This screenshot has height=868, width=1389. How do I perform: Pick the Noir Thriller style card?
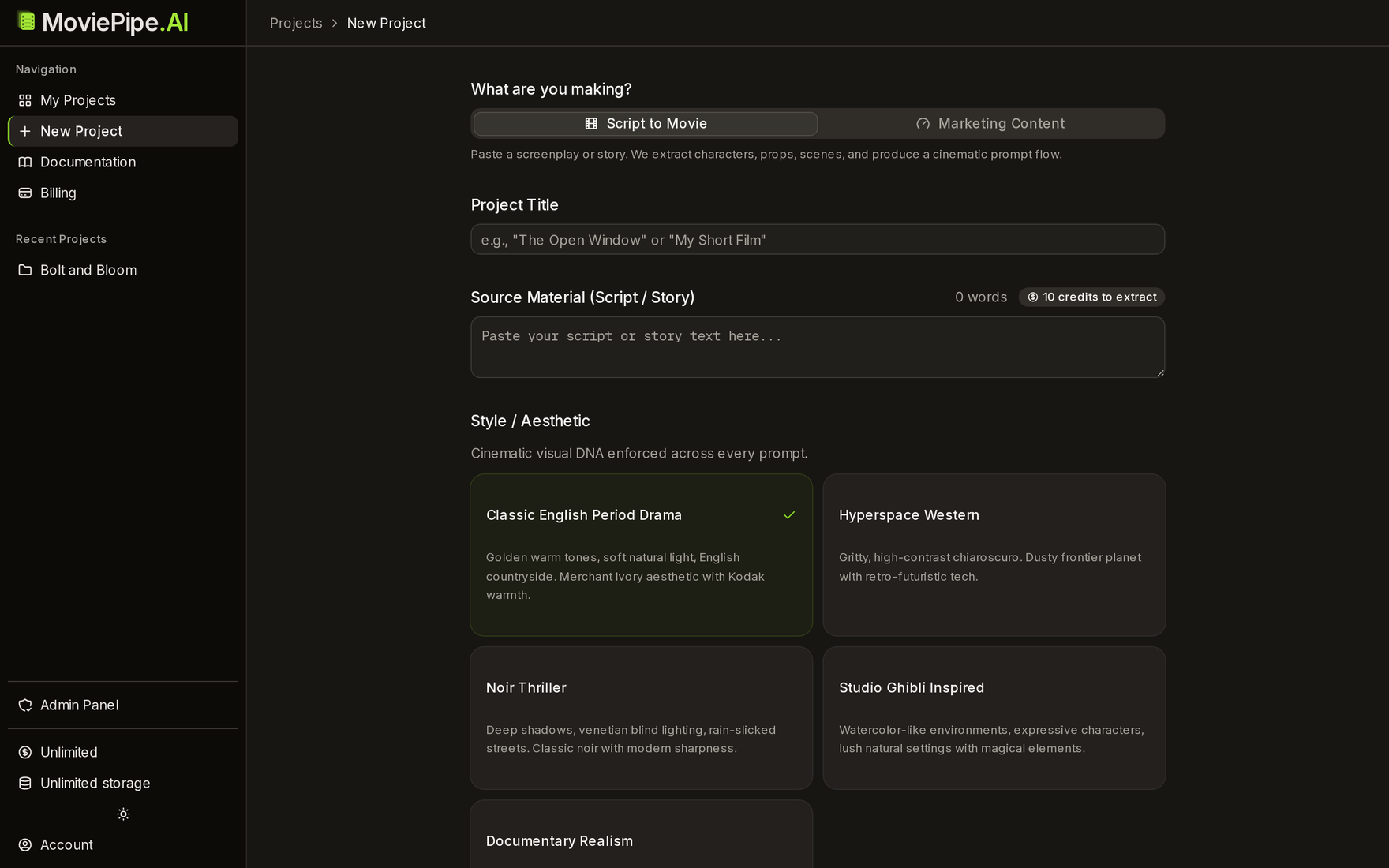[x=641, y=718]
